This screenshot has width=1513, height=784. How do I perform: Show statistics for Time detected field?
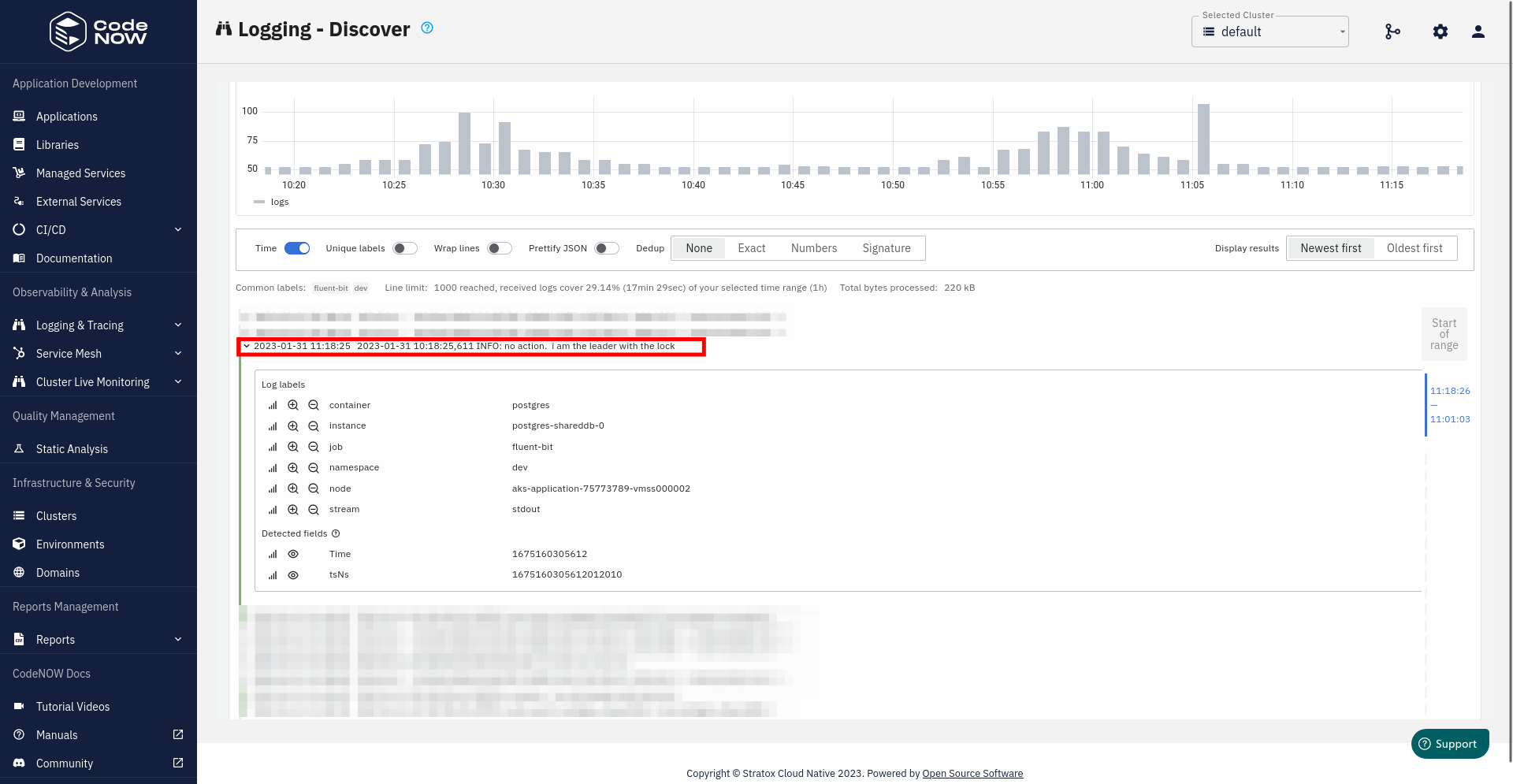(x=273, y=554)
